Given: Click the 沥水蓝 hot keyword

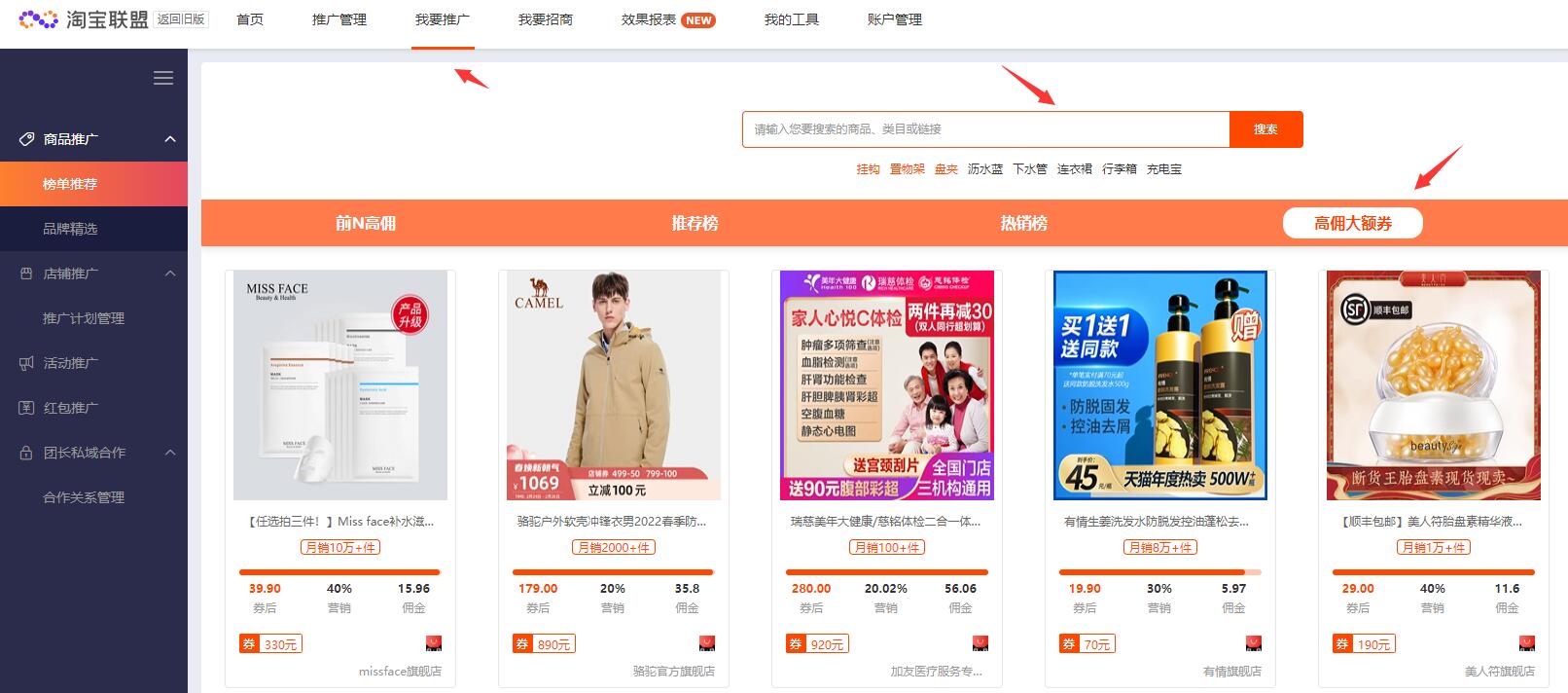Looking at the screenshot, I should [x=985, y=169].
